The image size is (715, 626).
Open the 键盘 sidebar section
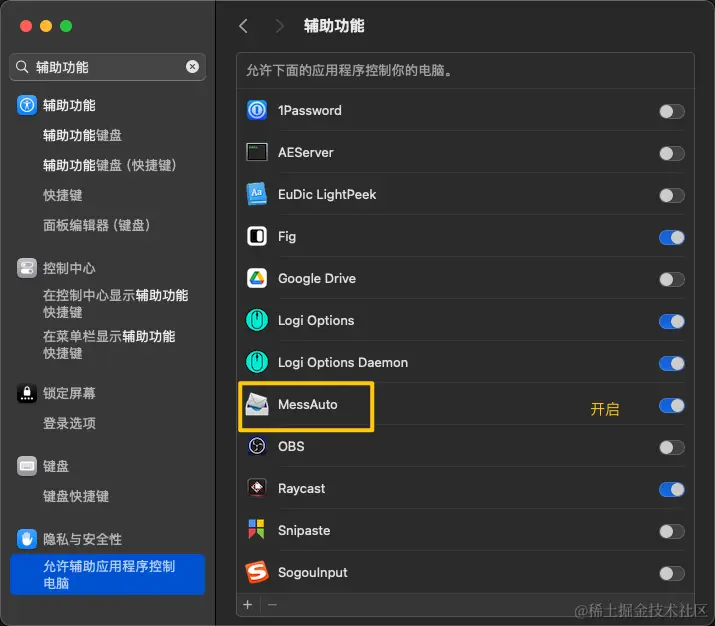56,466
